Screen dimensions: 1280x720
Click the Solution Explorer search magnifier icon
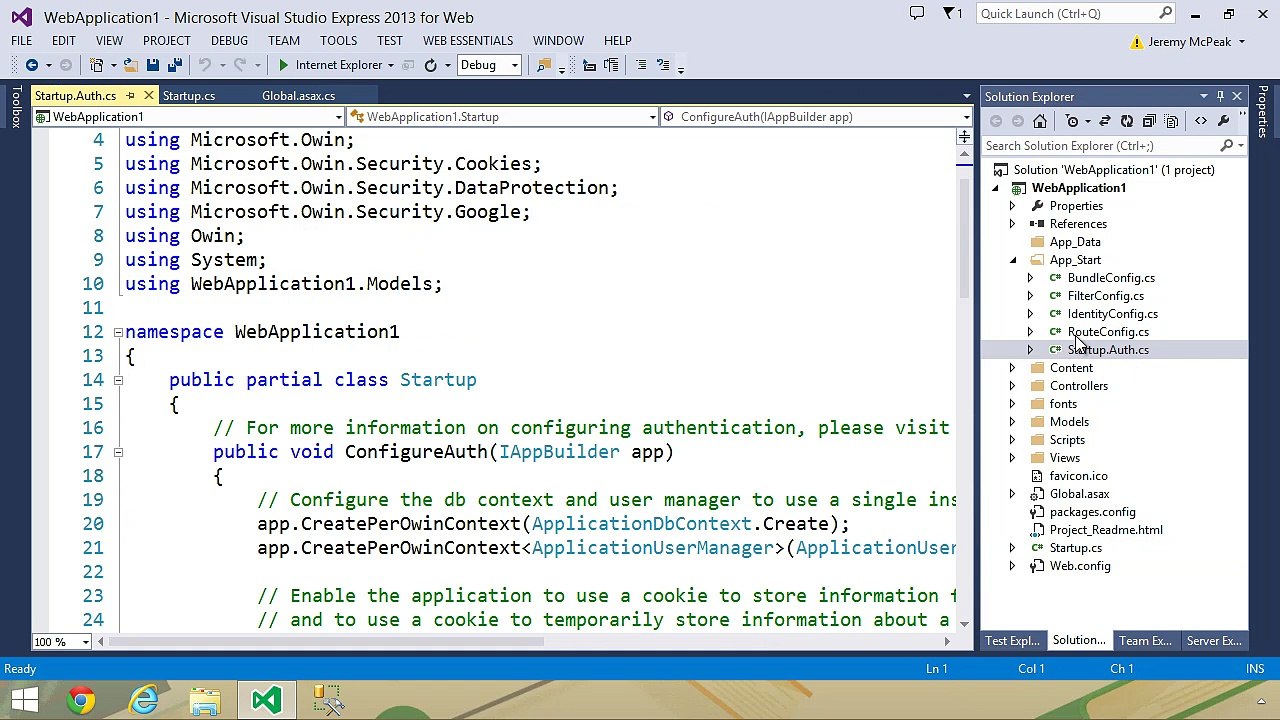pyautogui.click(x=1226, y=146)
